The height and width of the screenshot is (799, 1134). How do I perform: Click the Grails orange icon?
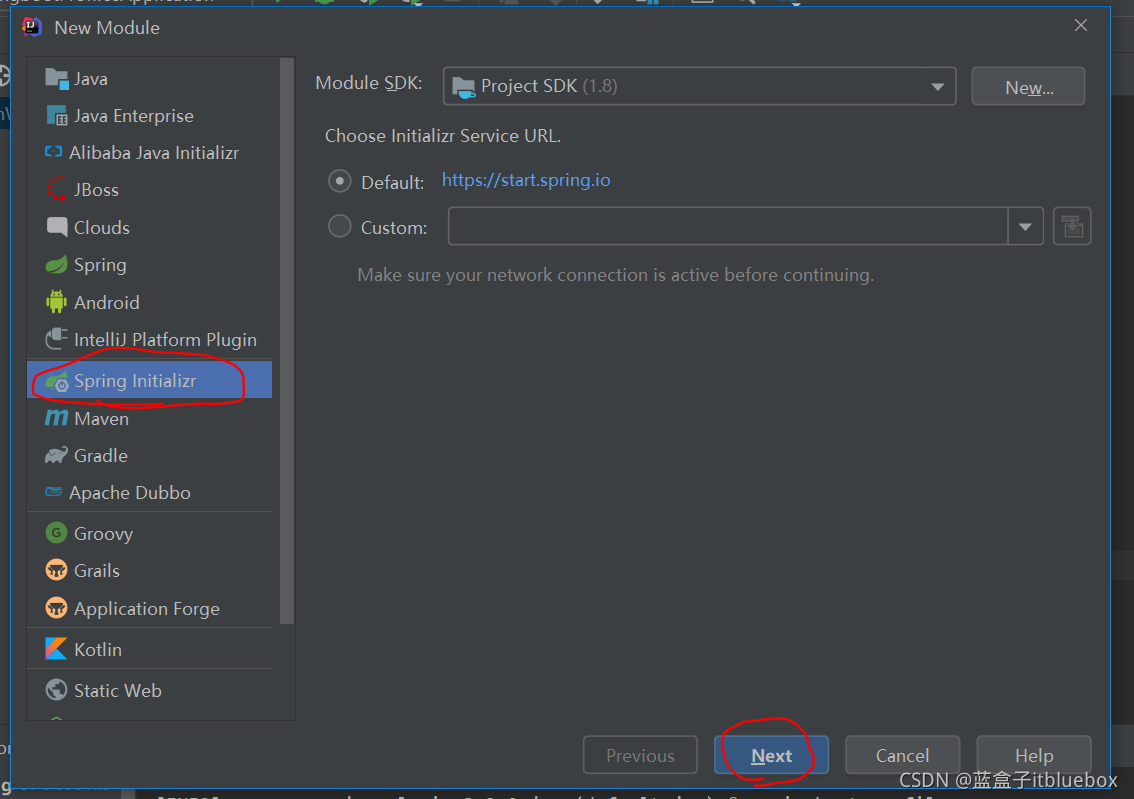(x=56, y=570)
